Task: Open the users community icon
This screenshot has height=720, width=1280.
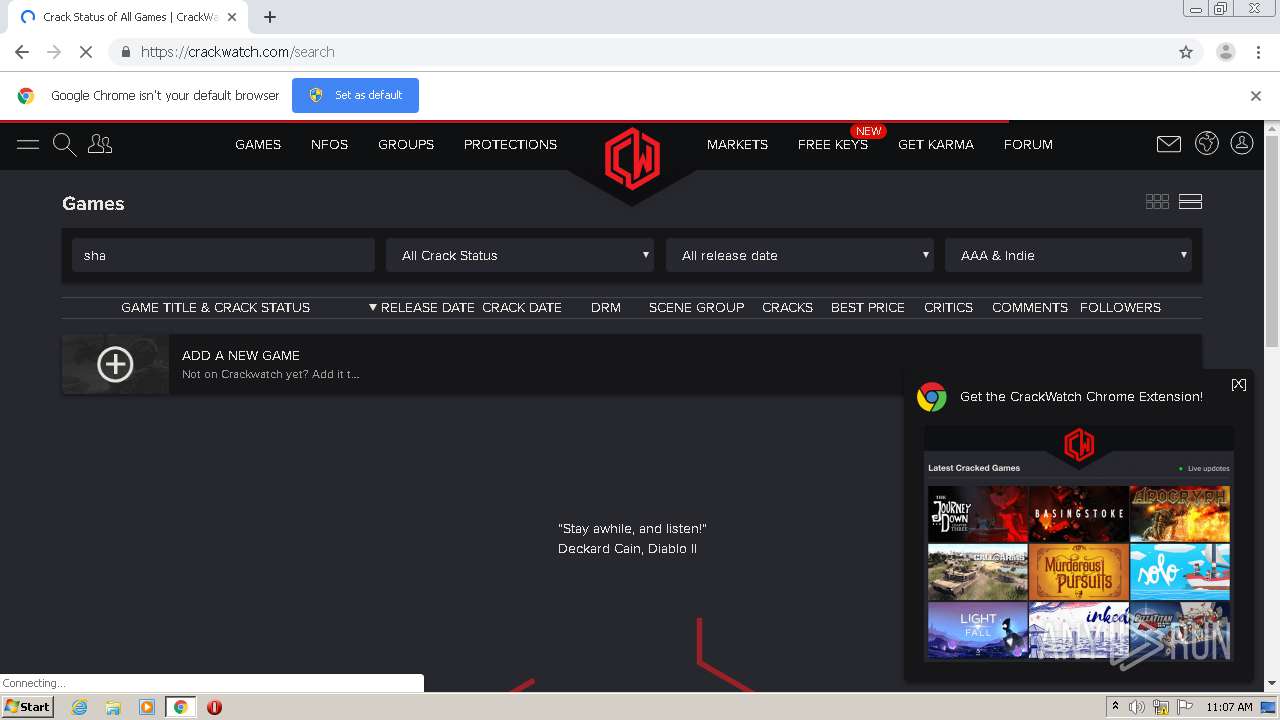Action: 100,144
